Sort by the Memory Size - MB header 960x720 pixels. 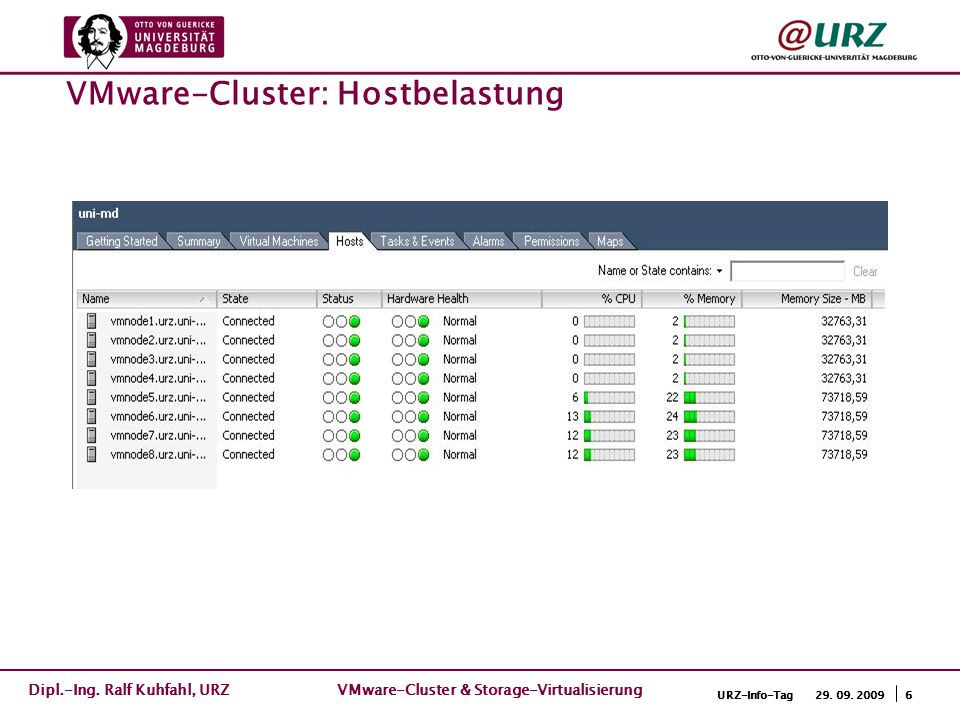tap(807, 299)
